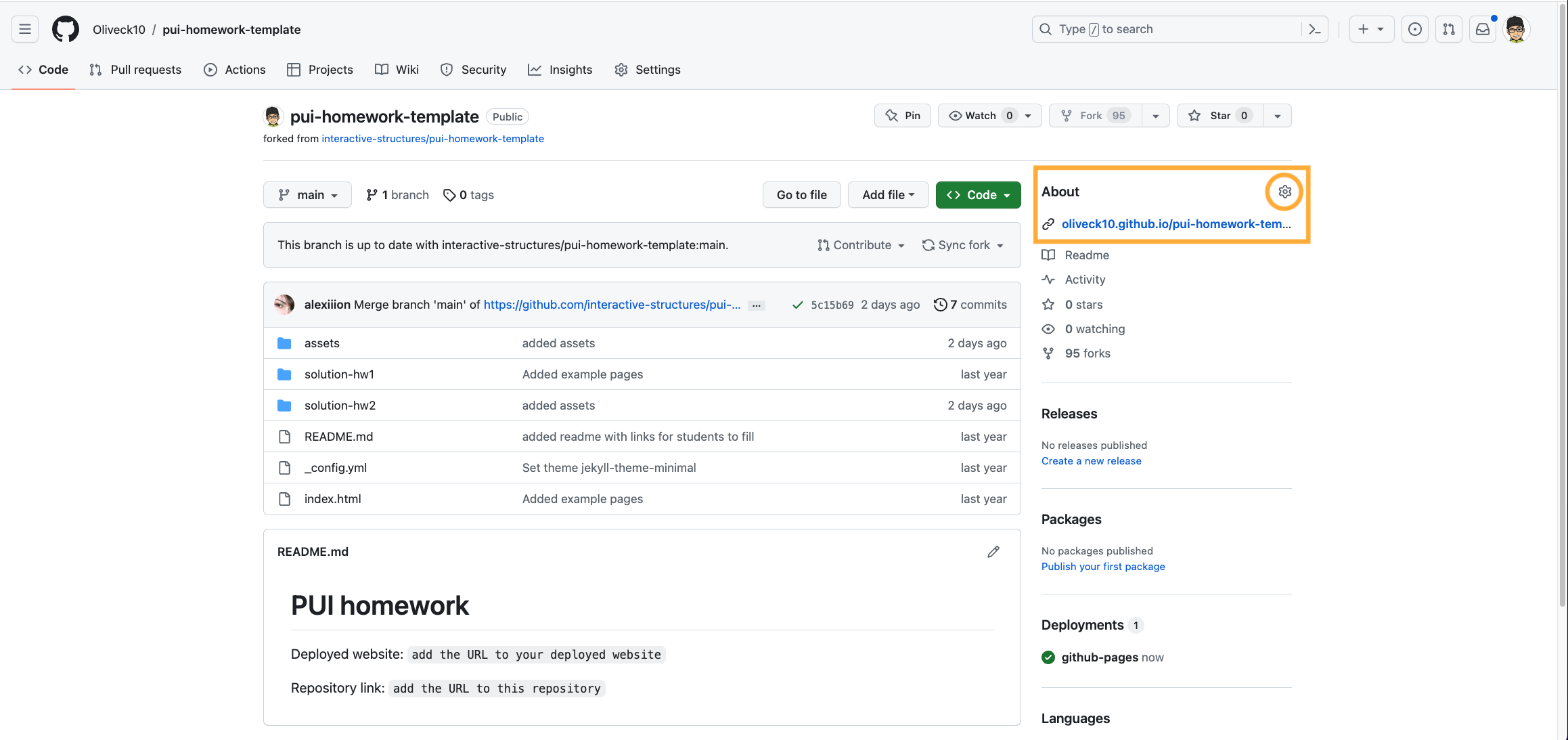Image resolution: width=1568 pixels, height=740 pixels.
Task: Edit README.md with the pencil icon
Action: point(993,552)
